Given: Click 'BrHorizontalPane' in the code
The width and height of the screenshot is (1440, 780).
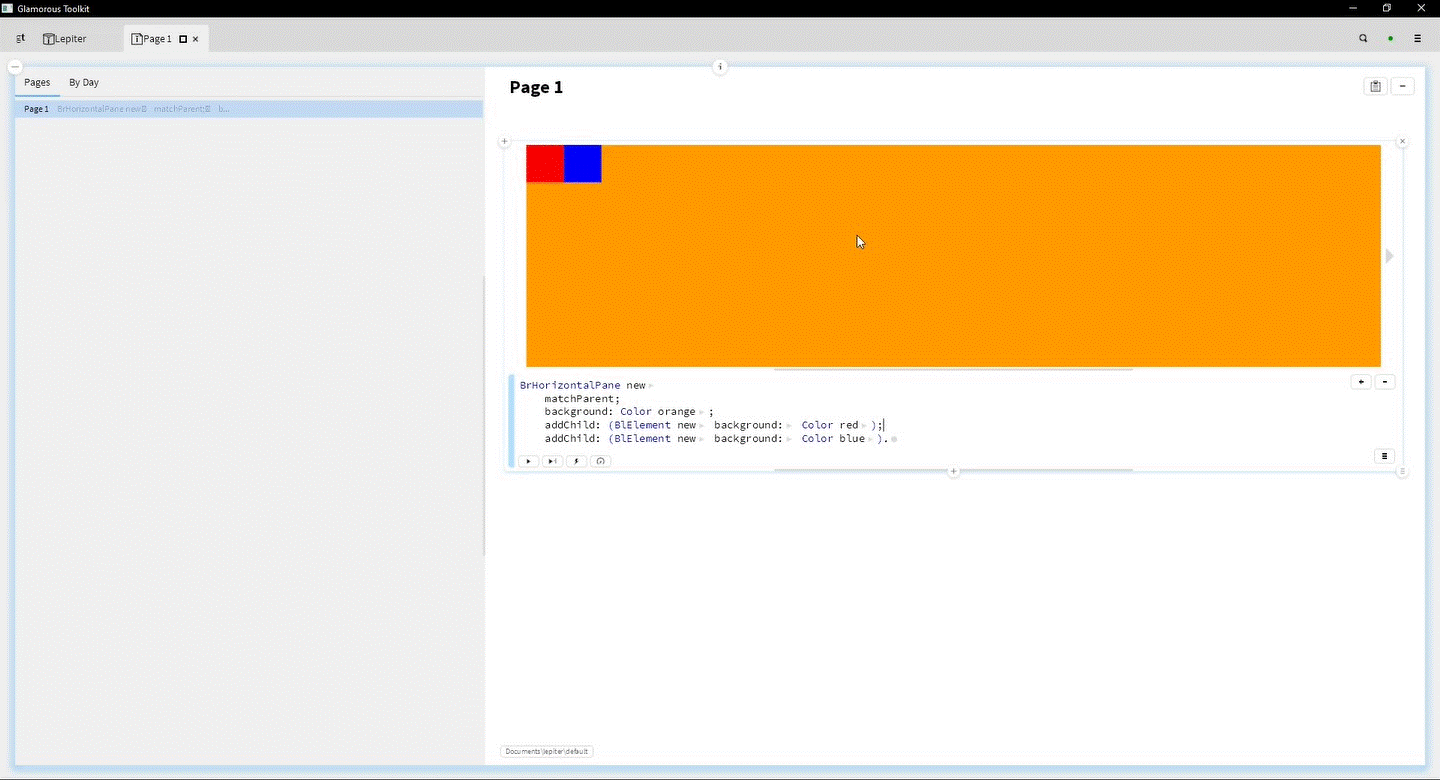Looking at the screenshot, I should pyautogui.click(x=570, y=385).
